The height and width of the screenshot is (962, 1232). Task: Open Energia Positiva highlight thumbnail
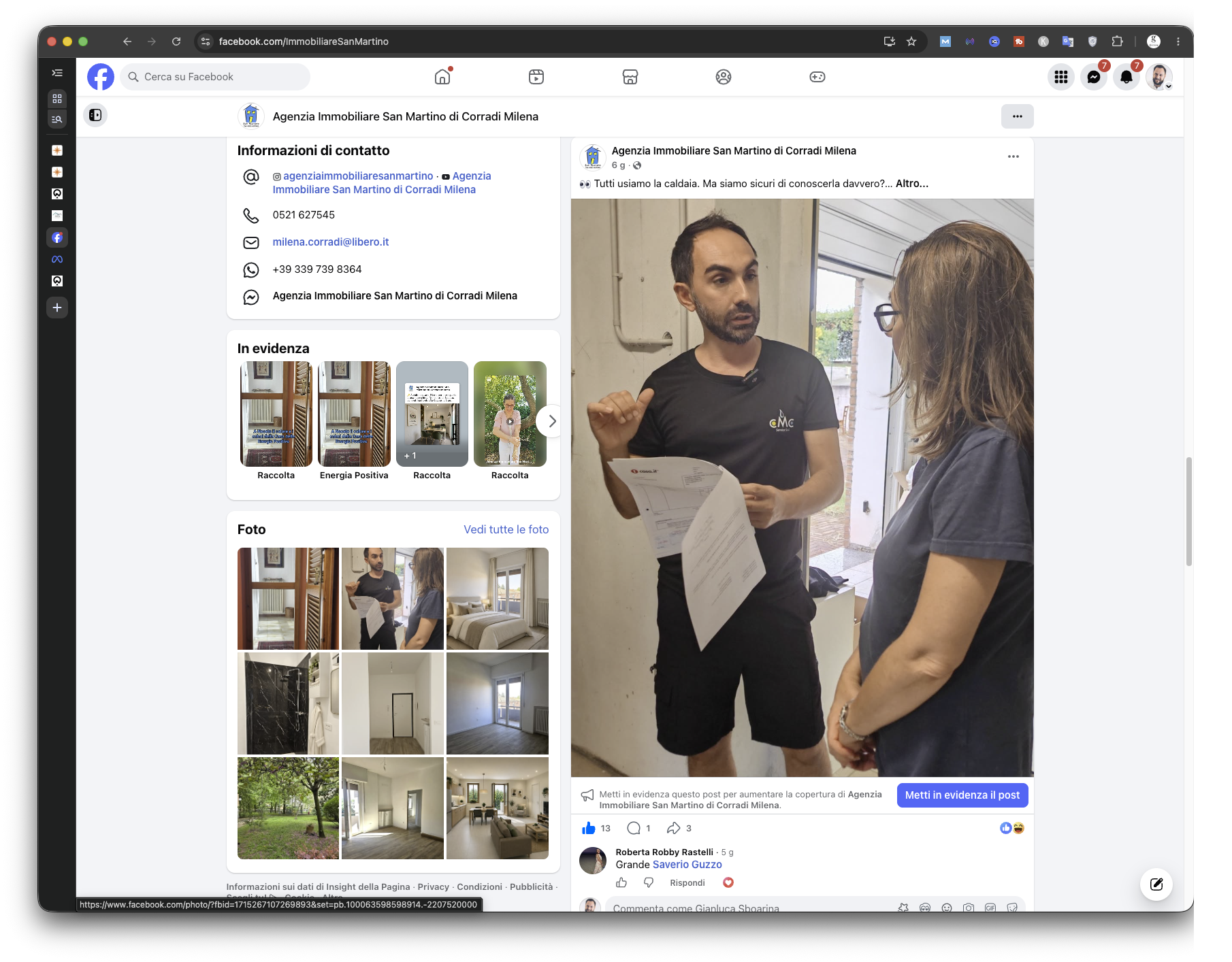[354, 414]
